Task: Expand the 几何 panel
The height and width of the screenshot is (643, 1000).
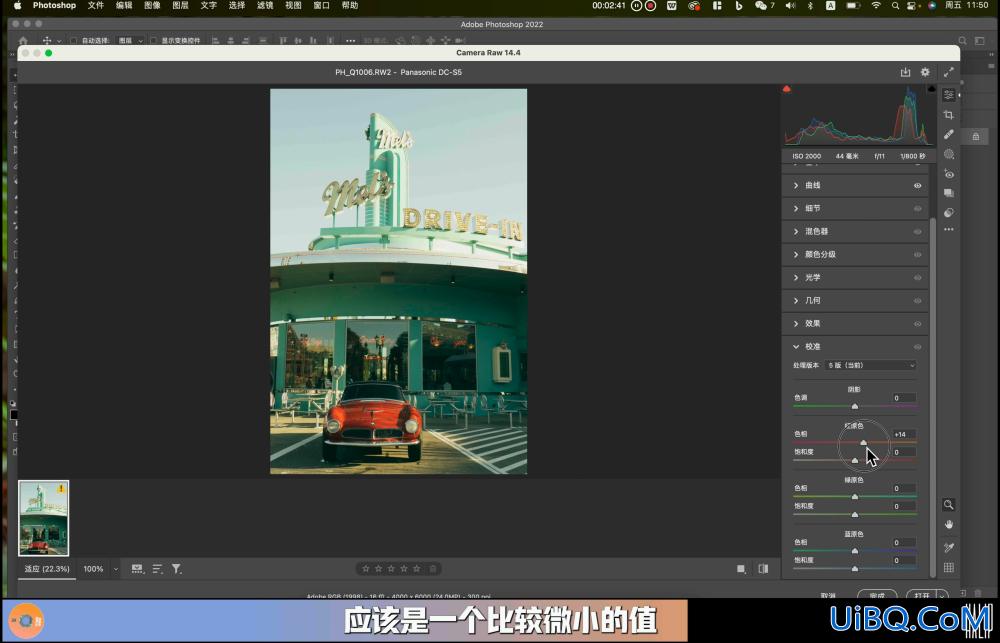Action: tap(796, 300)
